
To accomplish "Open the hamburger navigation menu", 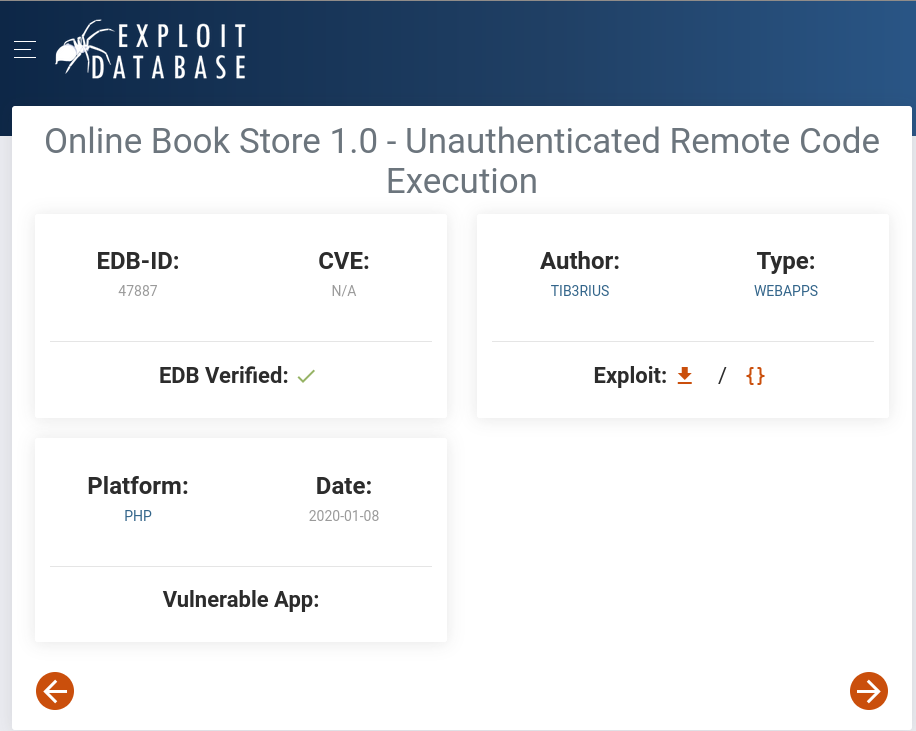I will pos(25,49).
